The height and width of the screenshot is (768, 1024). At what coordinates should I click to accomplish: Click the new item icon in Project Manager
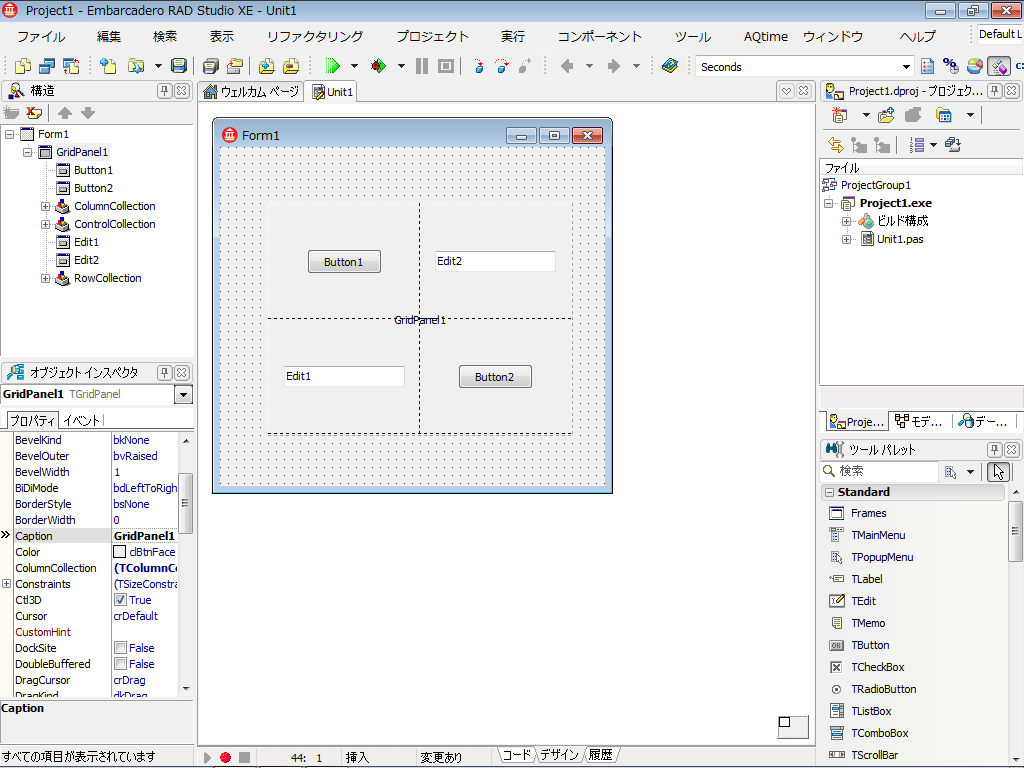coord(840,116)
